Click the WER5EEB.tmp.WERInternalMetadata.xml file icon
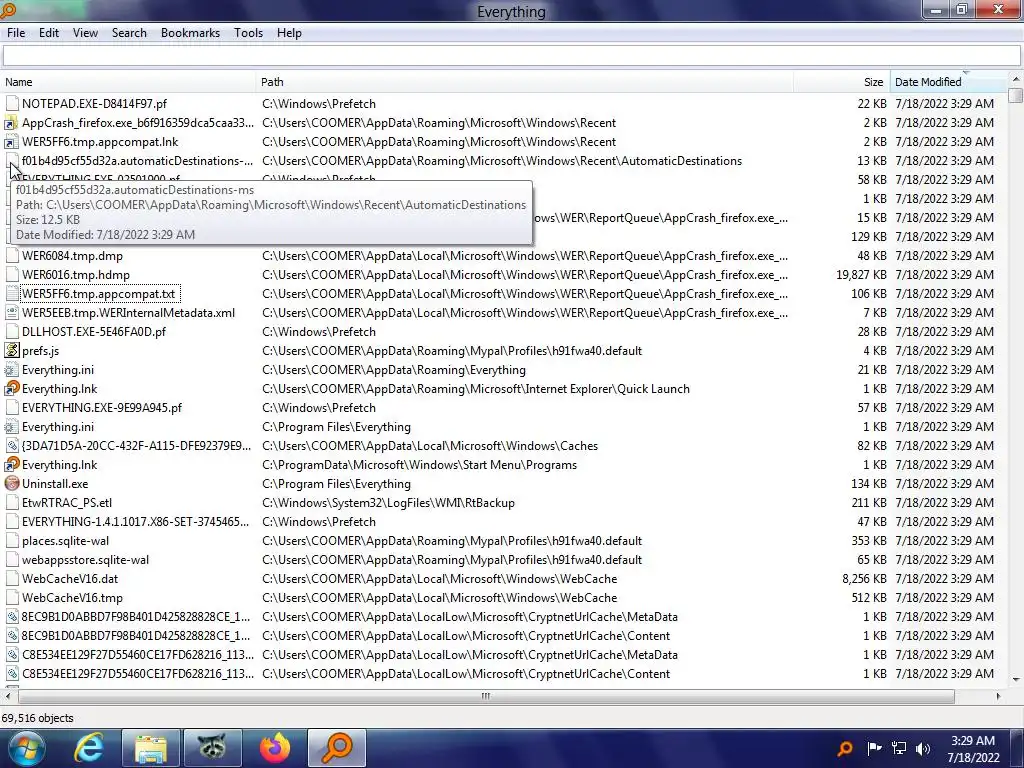The height and width of the screenshot is (768, 1024). click(x=12, y=313)
